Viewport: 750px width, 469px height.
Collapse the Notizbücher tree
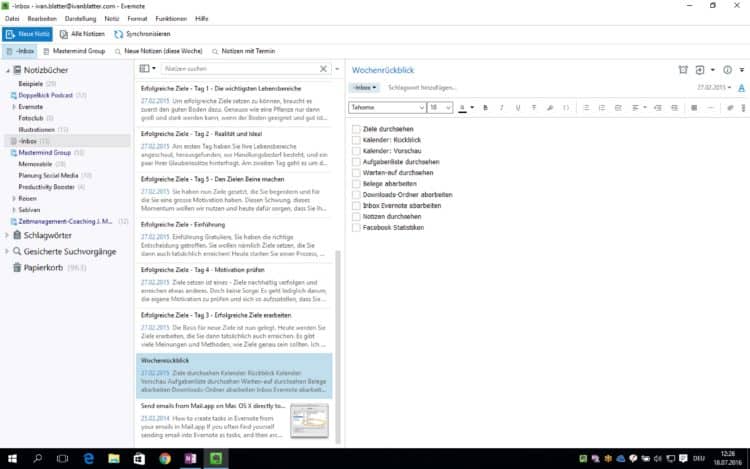[8, 71]
